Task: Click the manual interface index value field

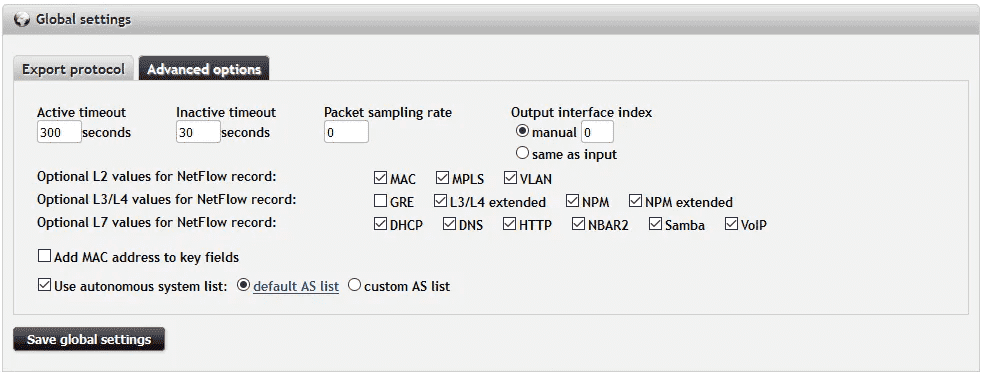Action: coord(597,132)
